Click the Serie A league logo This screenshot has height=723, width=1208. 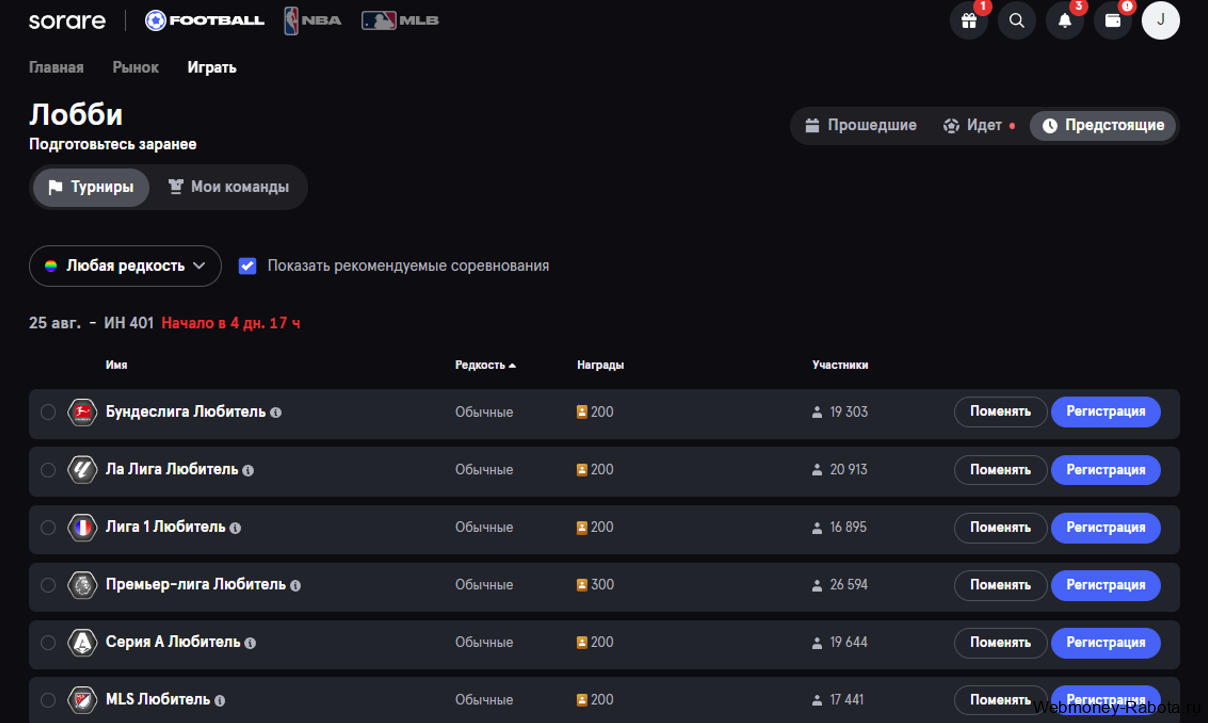82,642
